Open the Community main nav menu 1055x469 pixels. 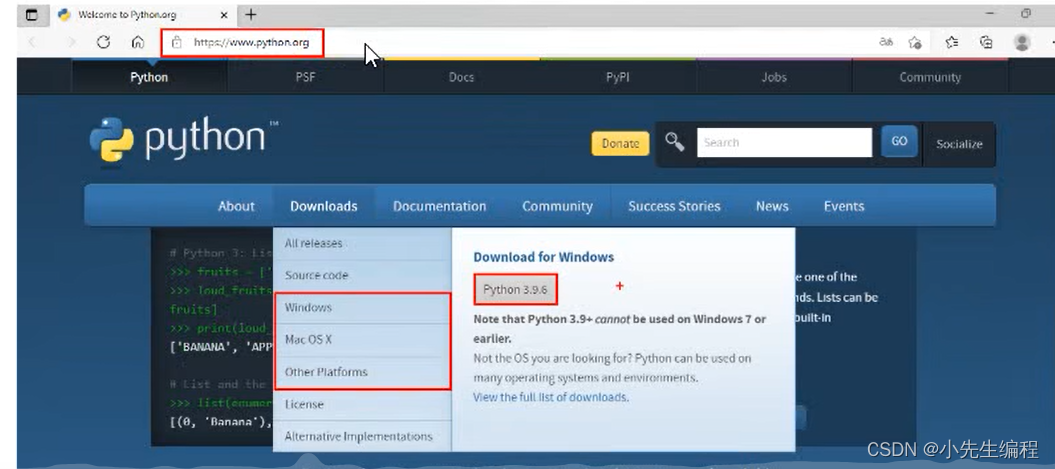[557, 207]
